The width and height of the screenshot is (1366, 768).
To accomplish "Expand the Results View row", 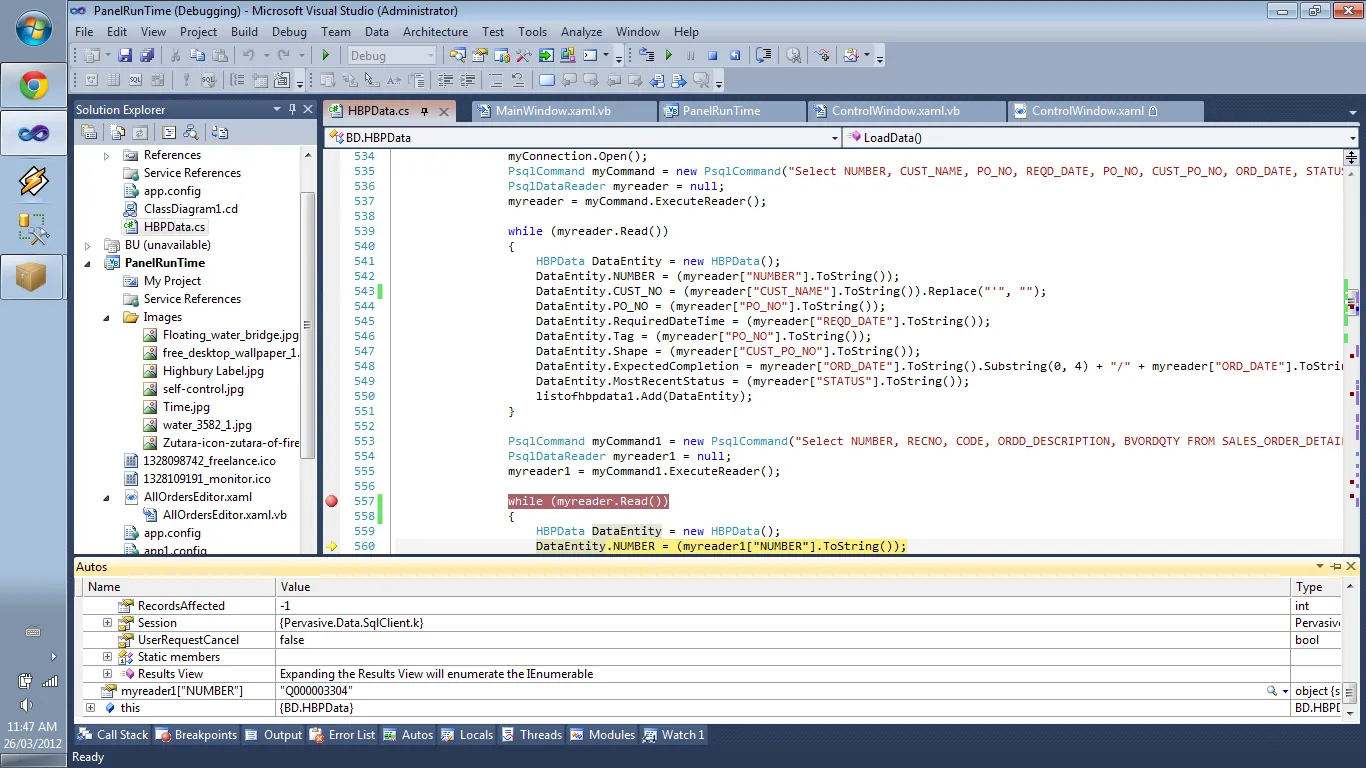I will click(107, 674).
